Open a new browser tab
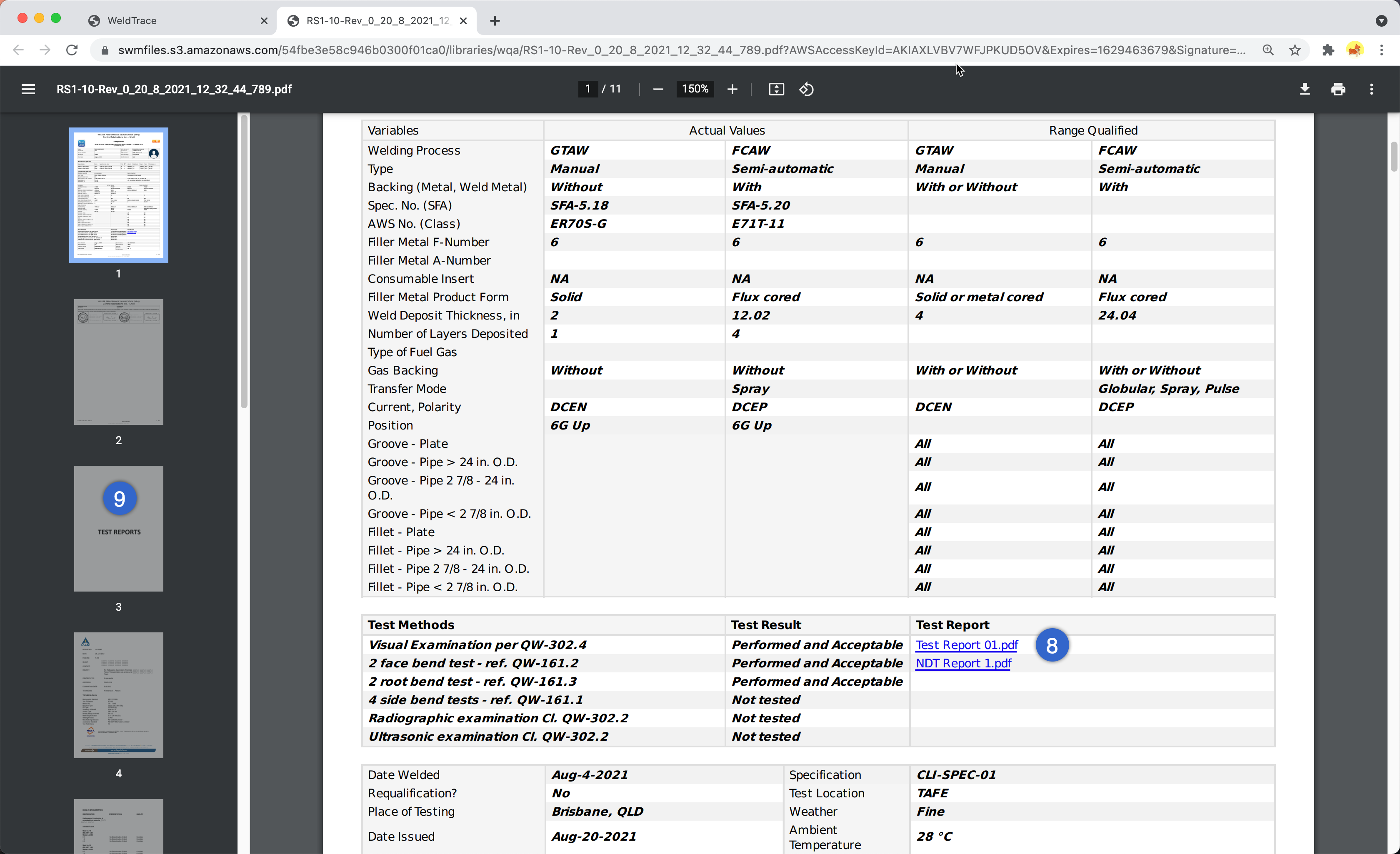Image resolution: width=1400 pixels, height=854 pixels. 495,21
